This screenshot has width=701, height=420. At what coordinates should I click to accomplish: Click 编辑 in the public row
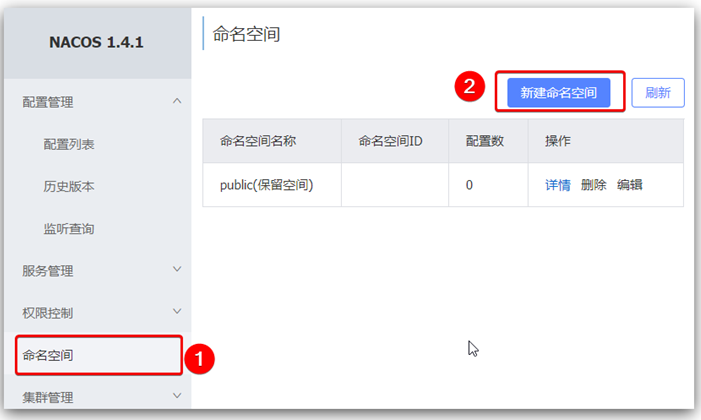[x=629, y=185]
